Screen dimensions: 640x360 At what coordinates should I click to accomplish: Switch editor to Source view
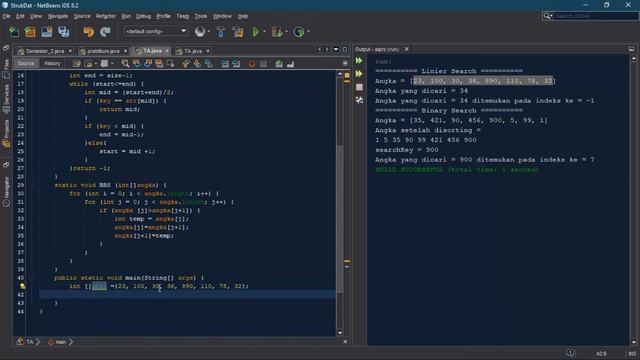[x=26, y=63]
